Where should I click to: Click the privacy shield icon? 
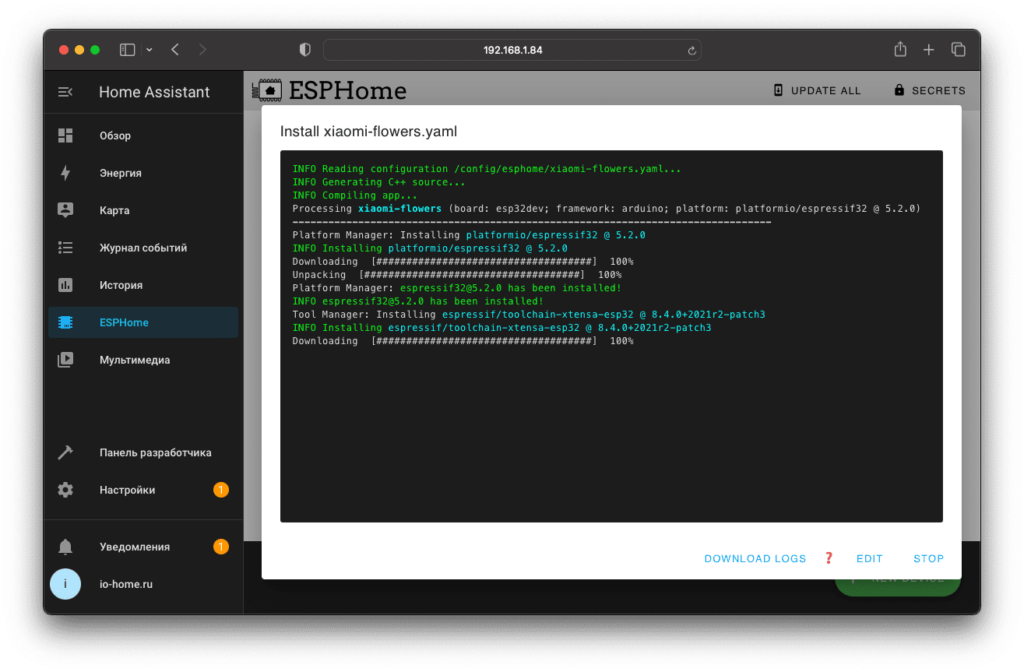pyautogui.click(x=305, y=50)
